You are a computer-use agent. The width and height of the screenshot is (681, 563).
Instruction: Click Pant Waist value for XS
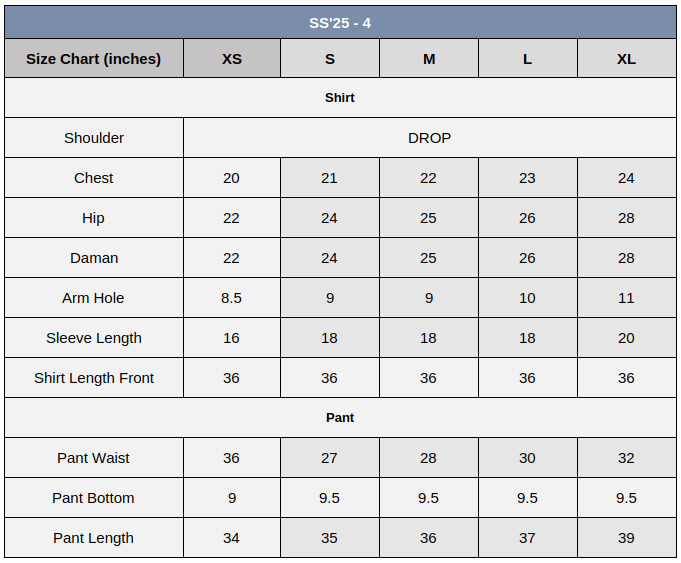click(x=231, y=458)
